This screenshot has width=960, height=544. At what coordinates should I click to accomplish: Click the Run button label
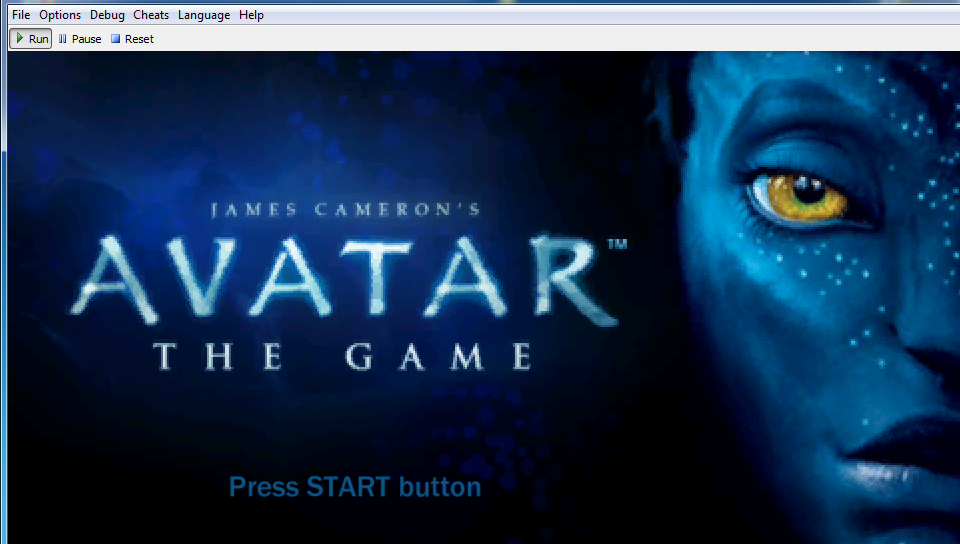click(x=39, y=39)
